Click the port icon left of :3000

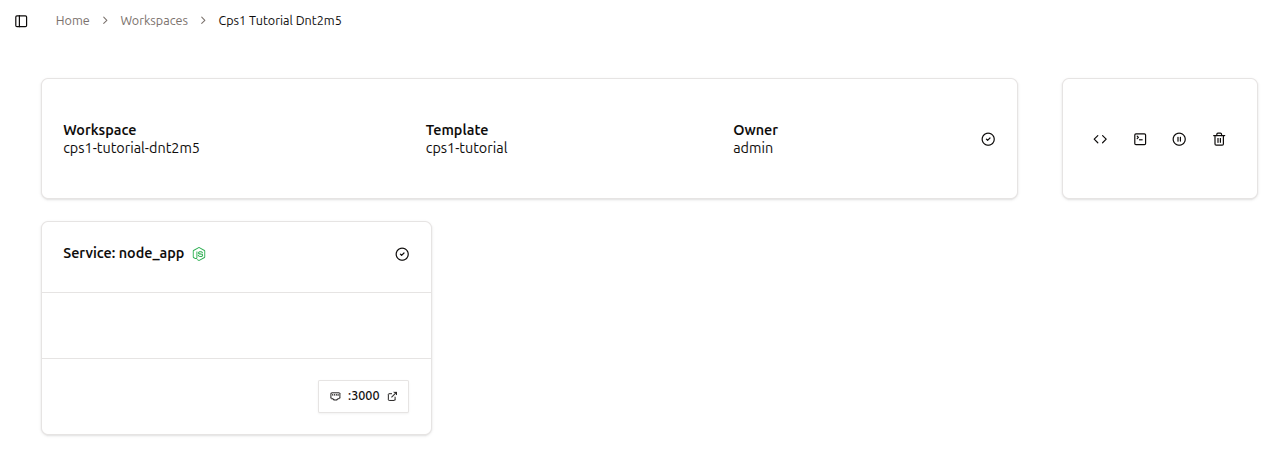[x=335, y=396]
